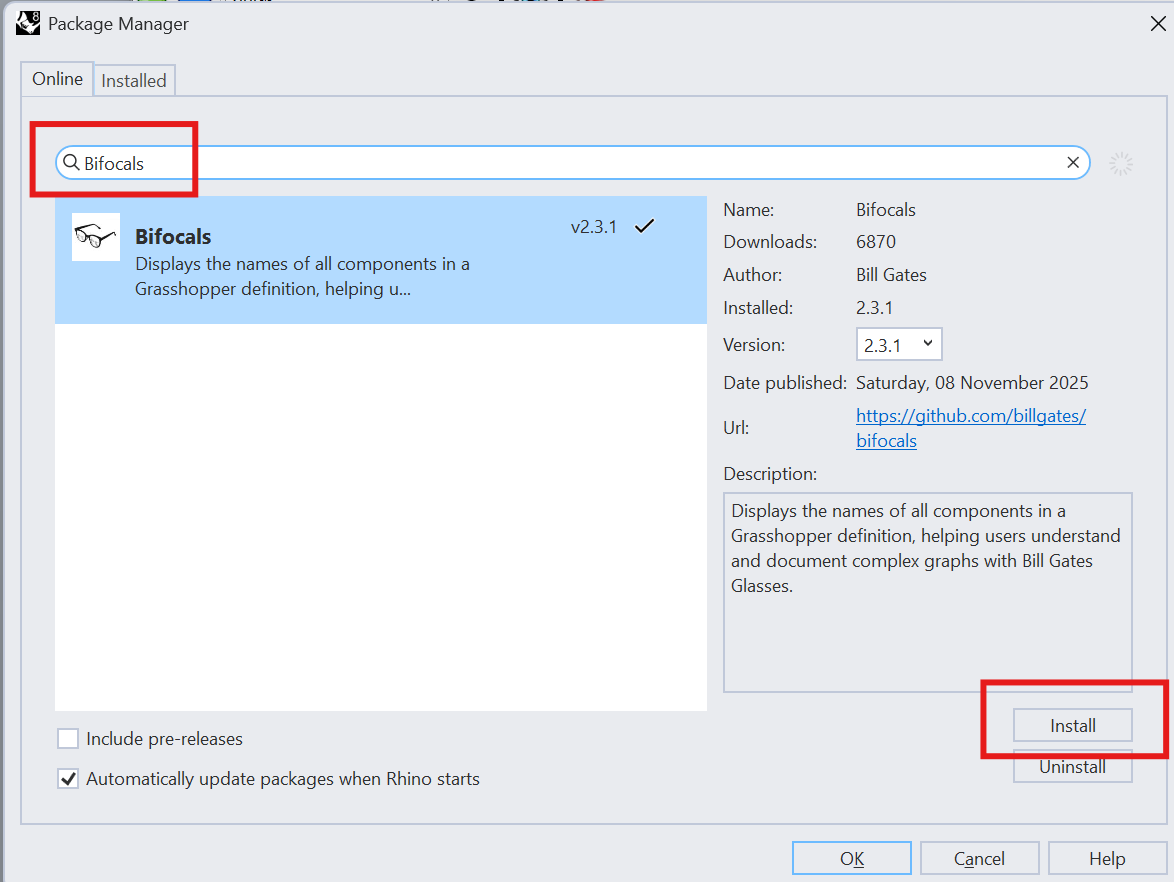The height and width of the screenshot is (882, 1174).
Task: Disable automatic package updates when Rhino starts
Action: (x=68, y=779)
